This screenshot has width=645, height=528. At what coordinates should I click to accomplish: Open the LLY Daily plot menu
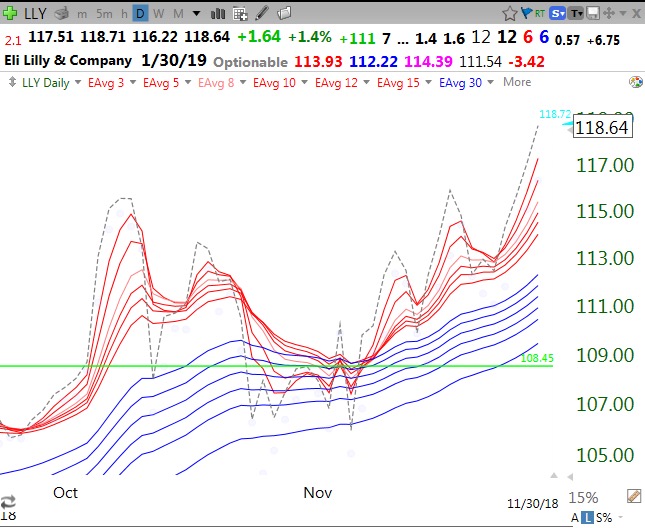point(46,83)
